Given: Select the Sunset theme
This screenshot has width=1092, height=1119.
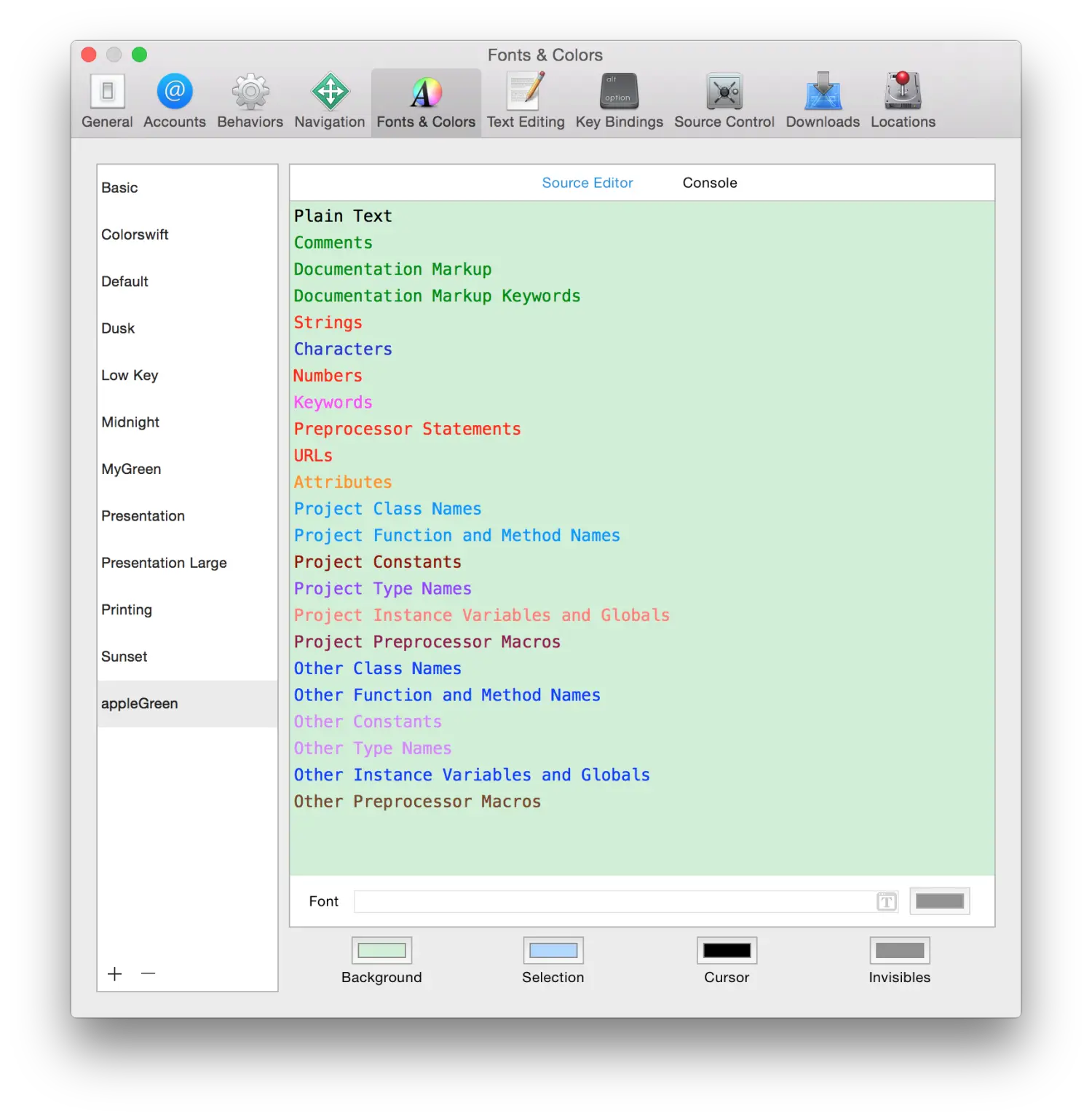Looking at the screenshot, I should coord(188,657).
